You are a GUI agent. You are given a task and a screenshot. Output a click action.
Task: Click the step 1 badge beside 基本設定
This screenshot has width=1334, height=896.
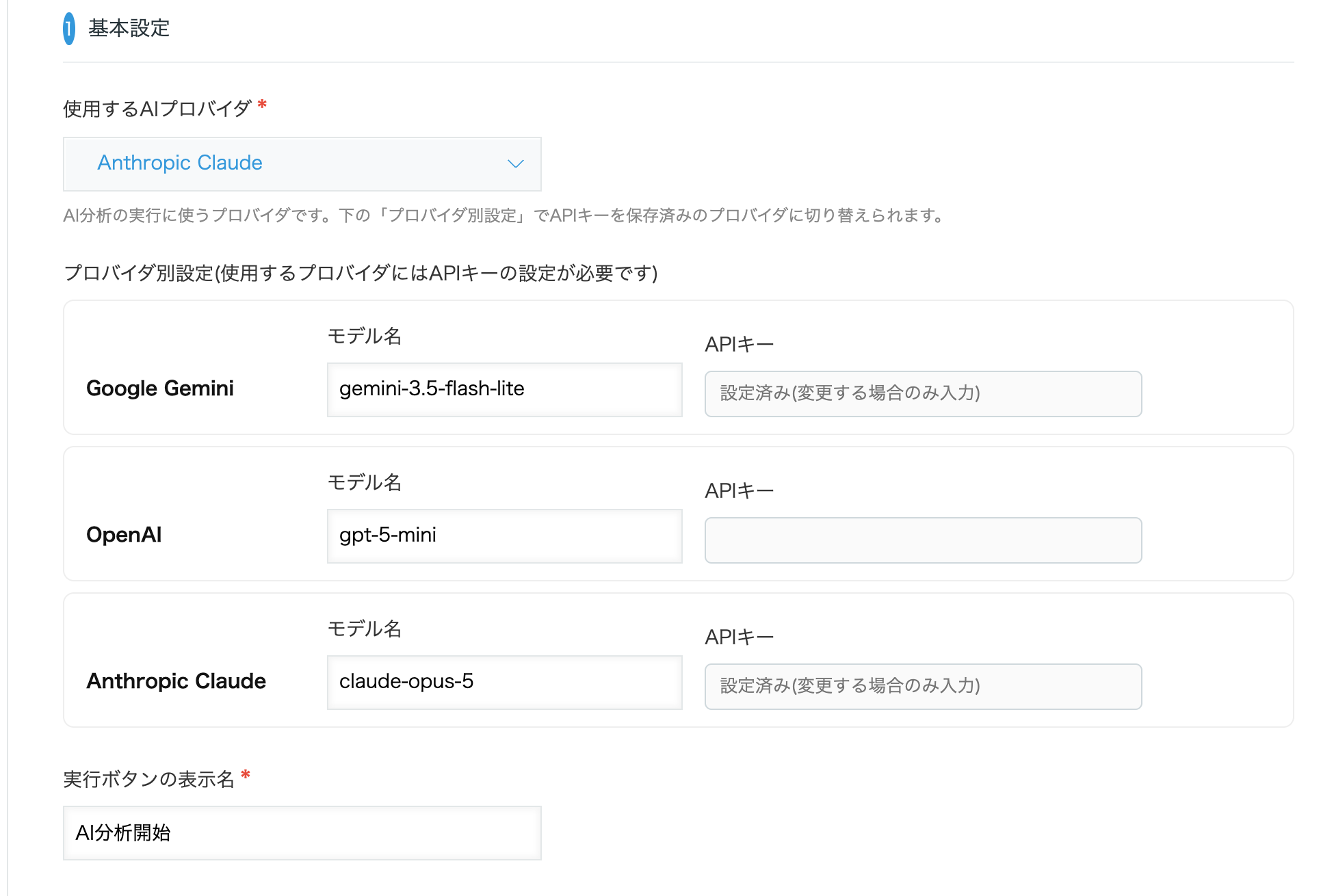[69, 29]
